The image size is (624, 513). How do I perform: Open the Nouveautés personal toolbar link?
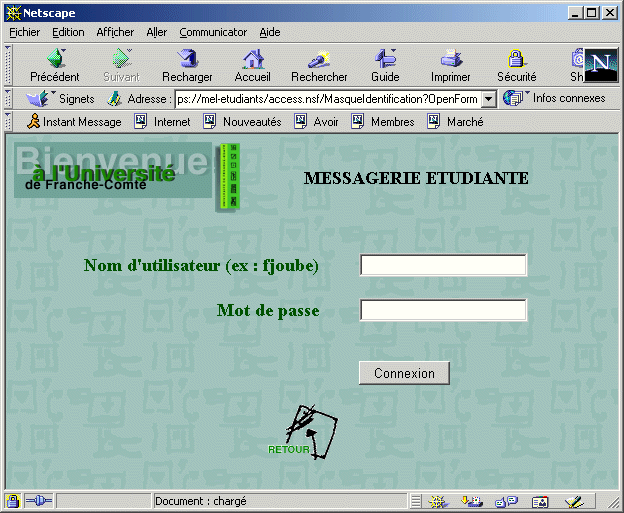point(242,122)
